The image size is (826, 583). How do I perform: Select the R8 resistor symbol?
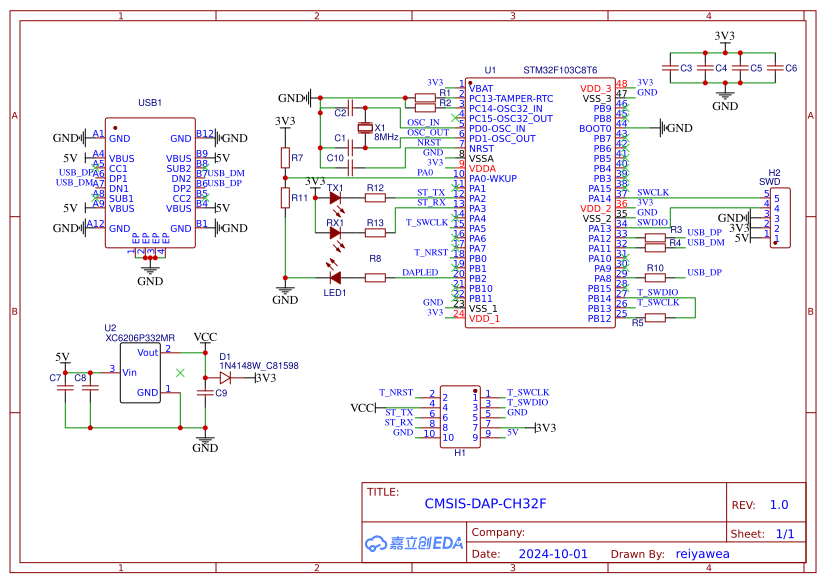pos(375,278)
